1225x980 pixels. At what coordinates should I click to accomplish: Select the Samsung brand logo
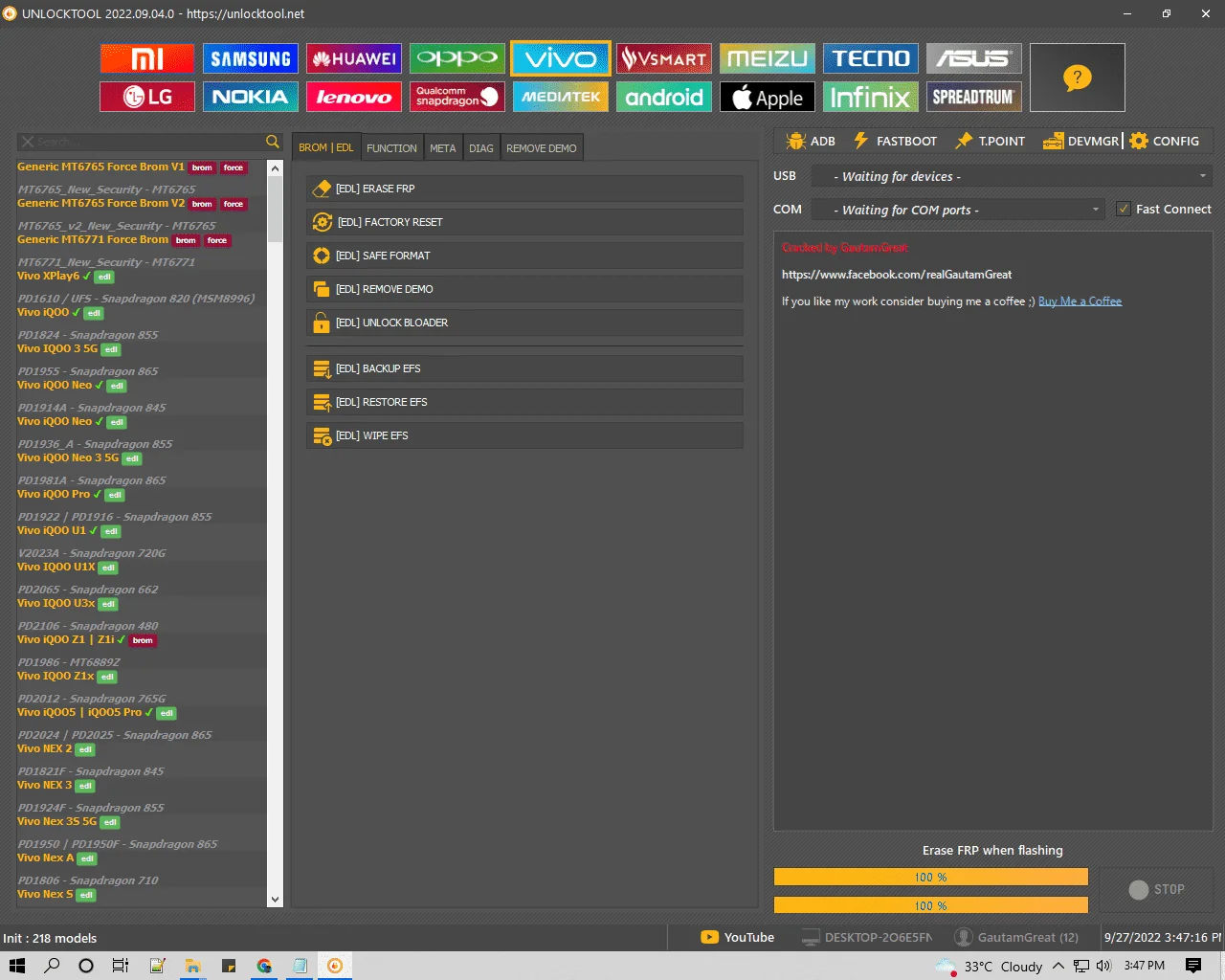(x=251, y=58)
